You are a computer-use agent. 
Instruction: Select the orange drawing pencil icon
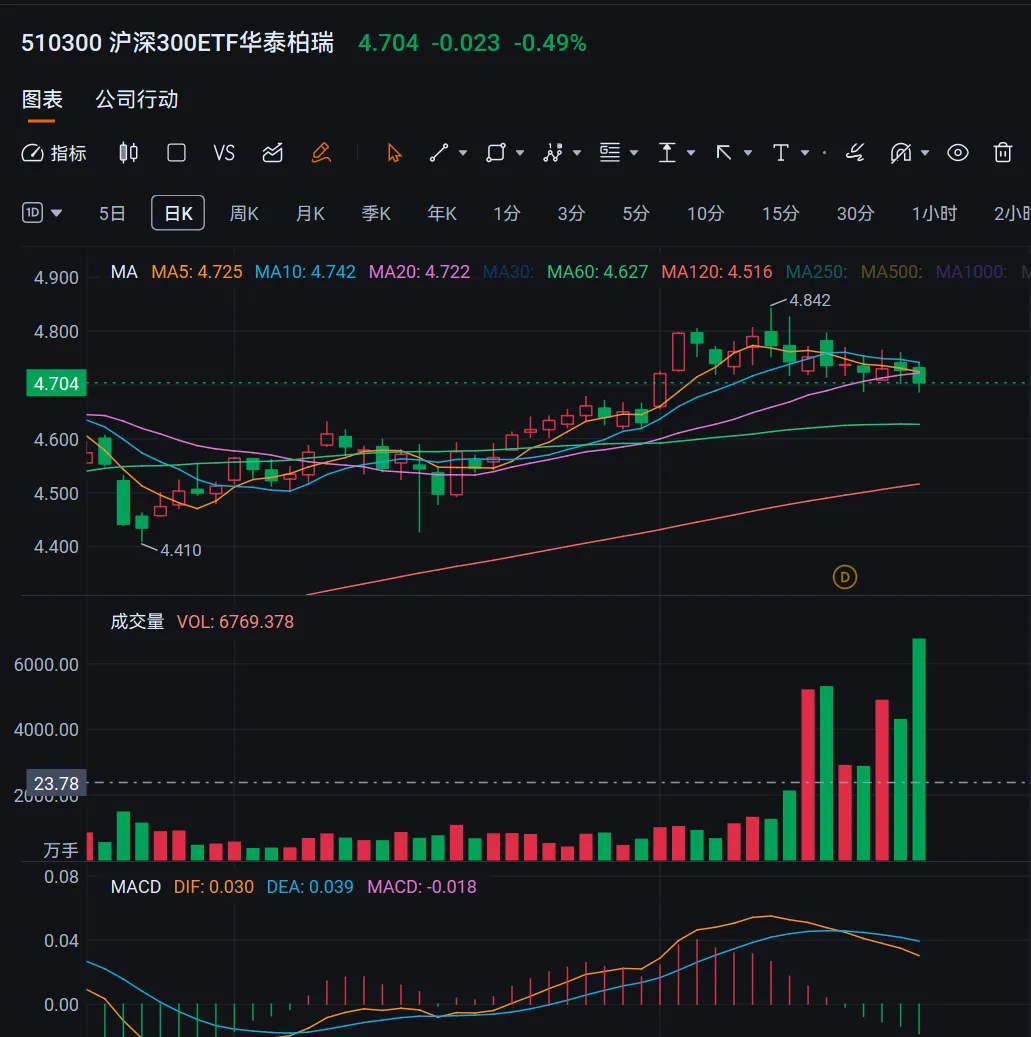point(320,153)
